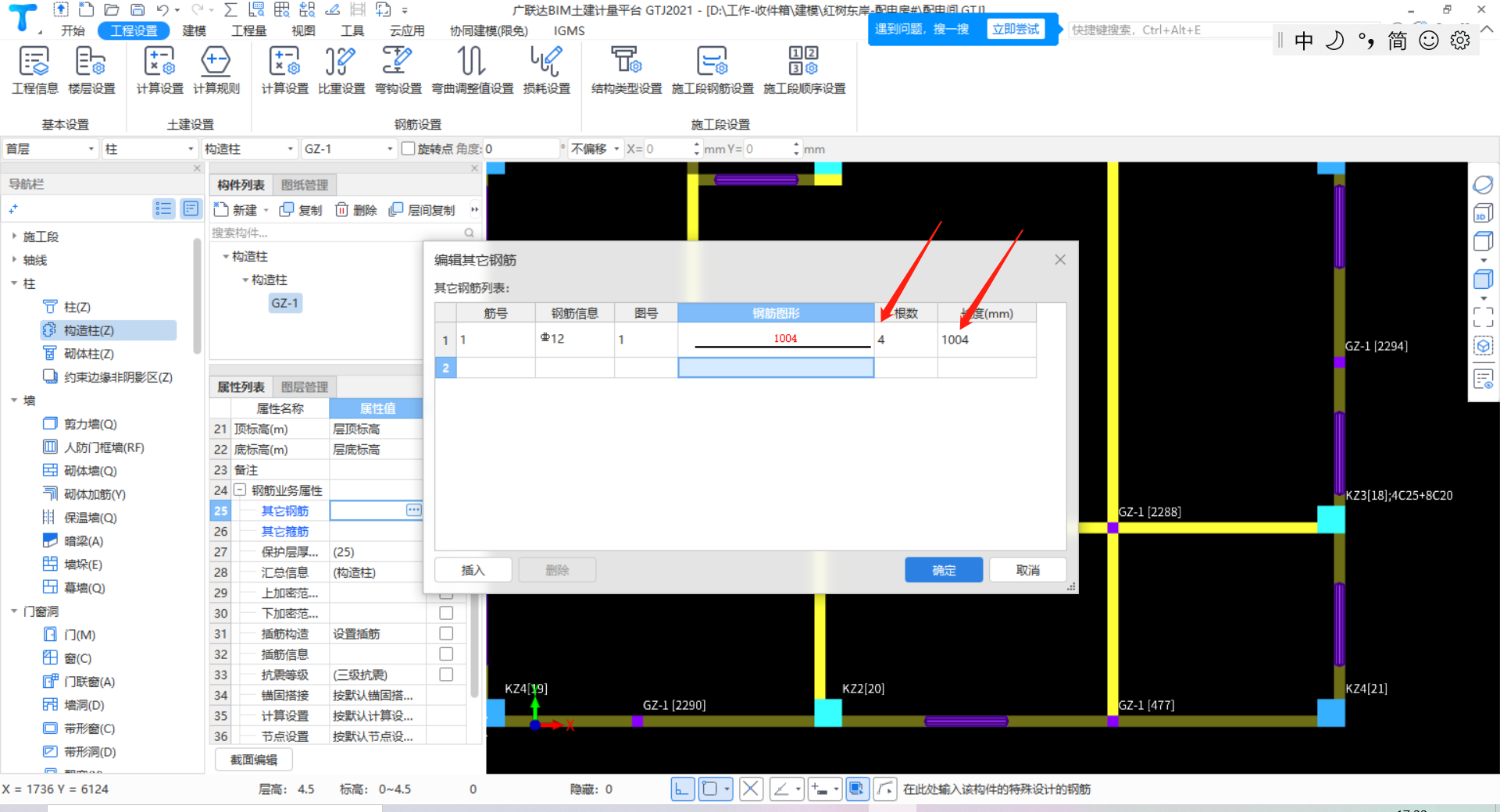Click 取消 button in dialog
This screenshot has height=812, width=1500.
pyautogui.click(x=1027, y=570)
